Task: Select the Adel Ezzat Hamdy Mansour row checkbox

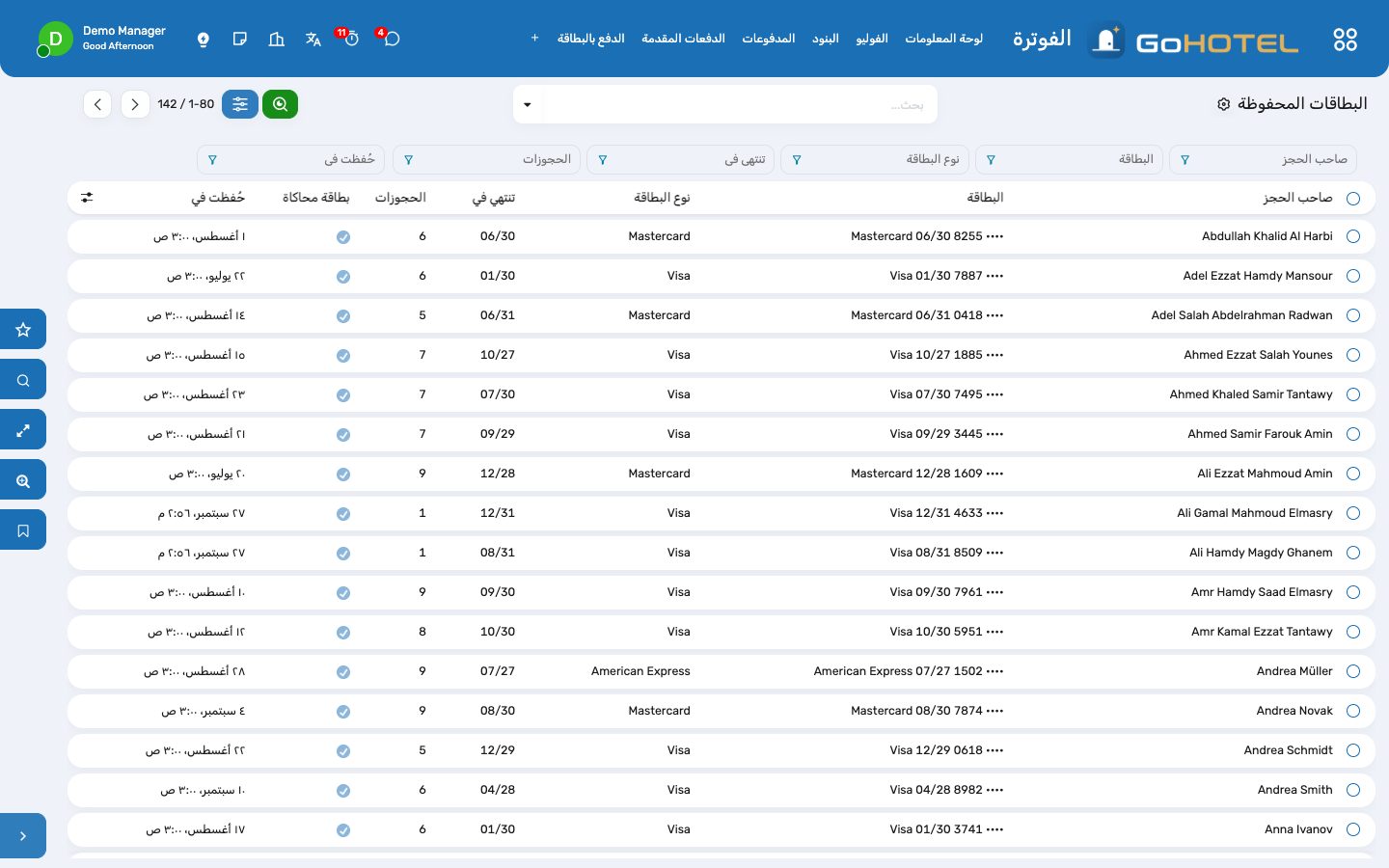Action: click(x=1353, y=276)
